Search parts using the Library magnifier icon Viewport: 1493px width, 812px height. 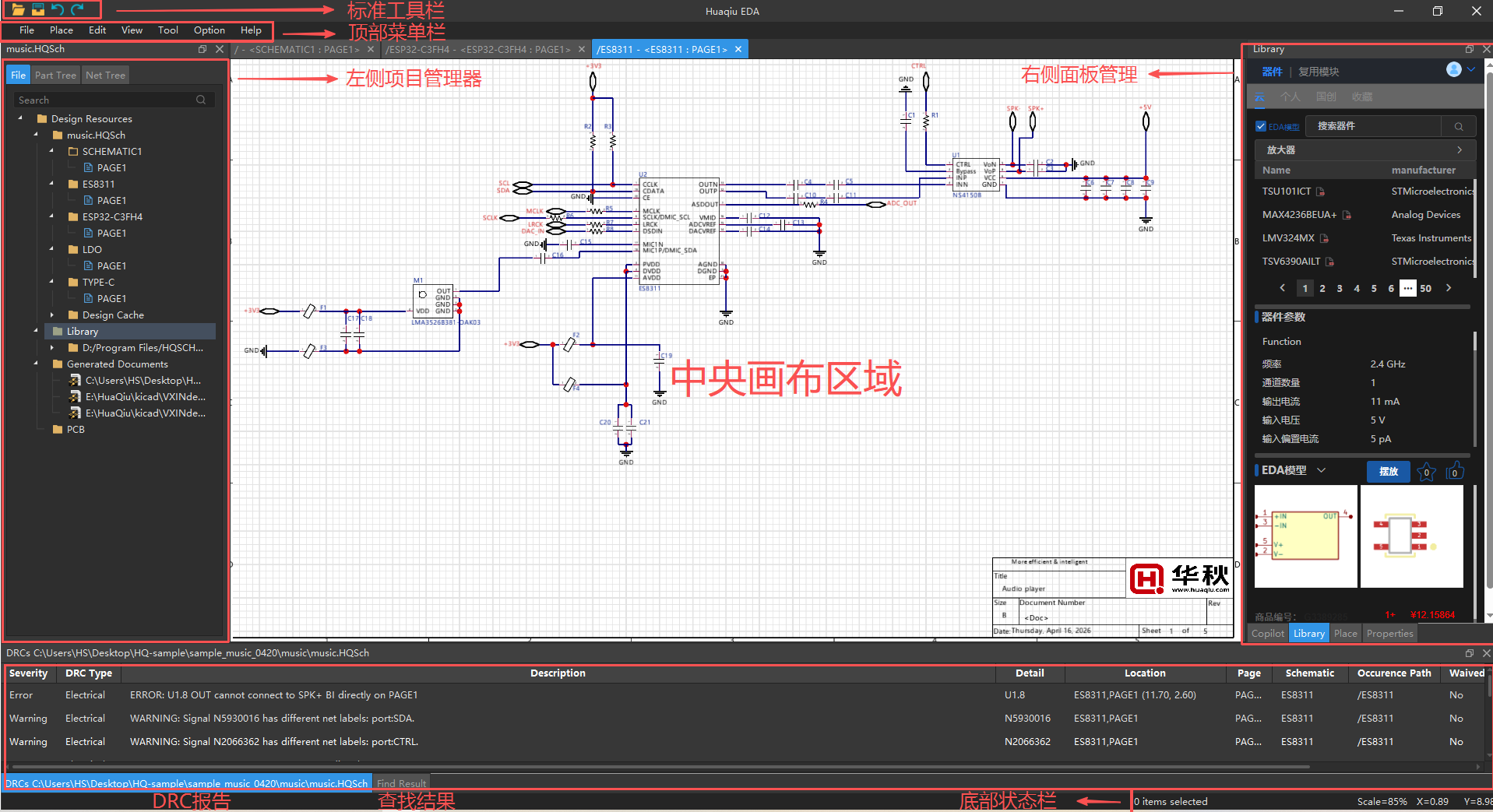pos(1459,126)
